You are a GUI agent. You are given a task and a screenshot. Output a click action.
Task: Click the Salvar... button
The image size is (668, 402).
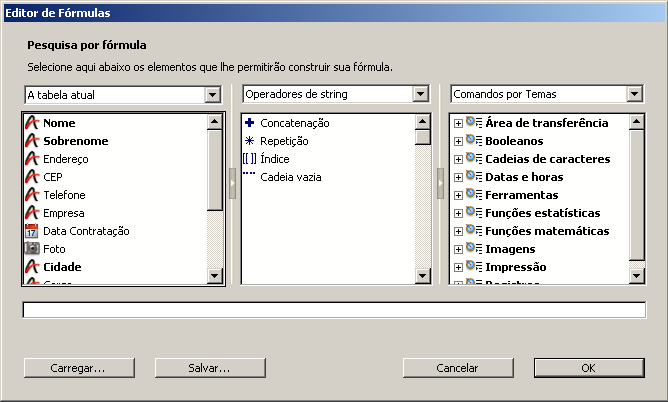(209, 368)
